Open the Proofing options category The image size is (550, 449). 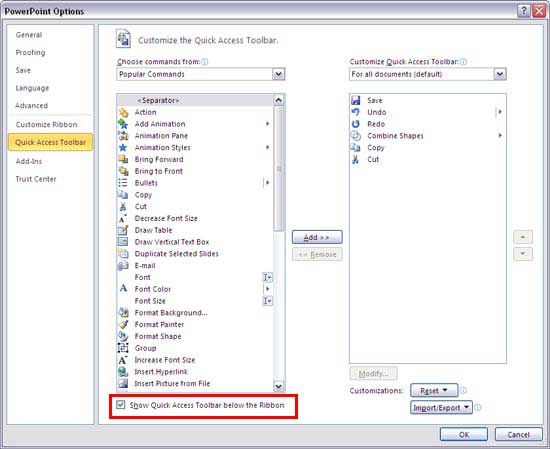(x=31, y=53)
